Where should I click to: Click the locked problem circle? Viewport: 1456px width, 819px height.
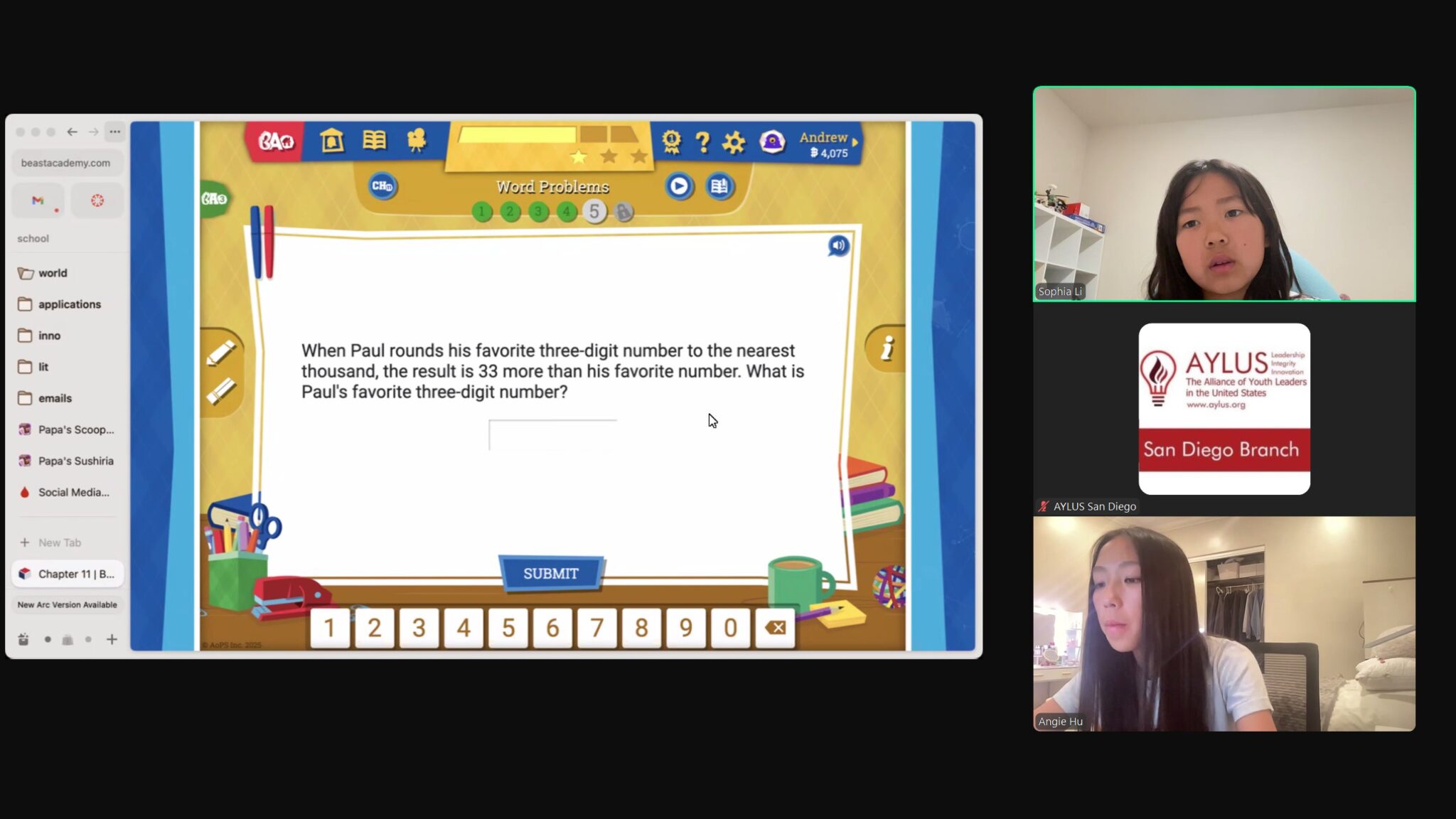click(623, 212)
